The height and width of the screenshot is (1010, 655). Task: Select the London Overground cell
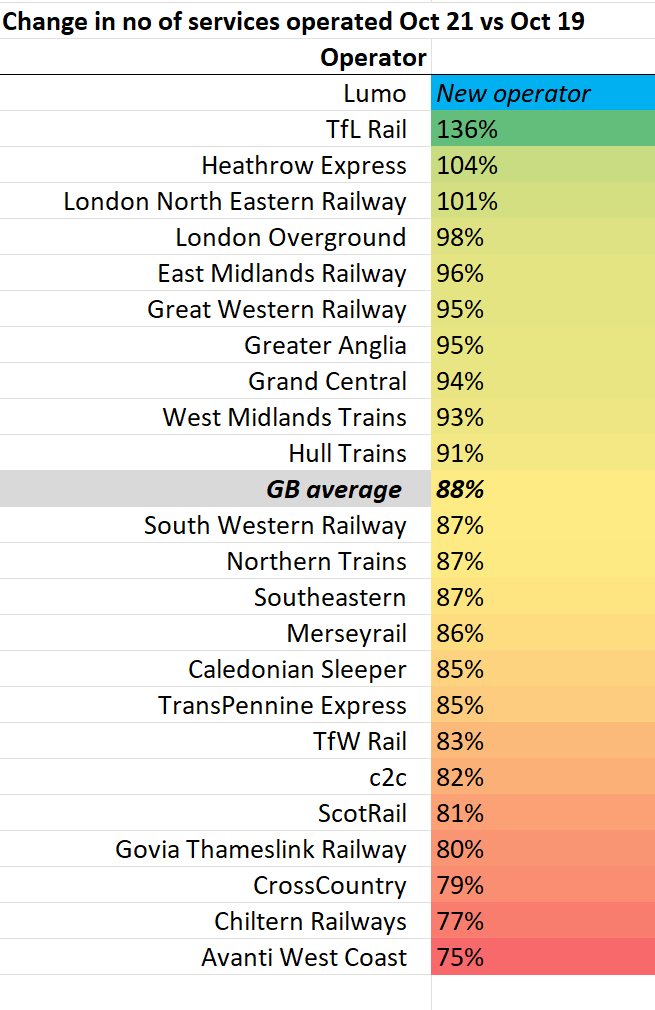[x=215, y=238]
